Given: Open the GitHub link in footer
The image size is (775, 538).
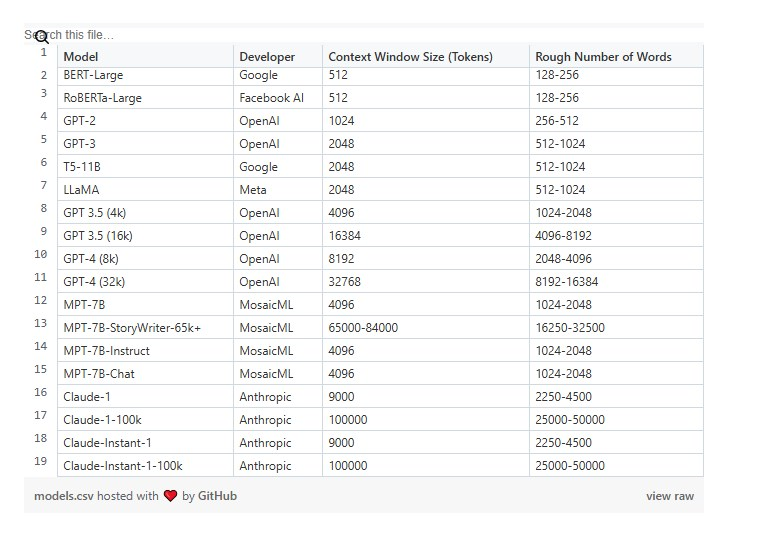Looking at the screenshot, I should click(217, 496).
